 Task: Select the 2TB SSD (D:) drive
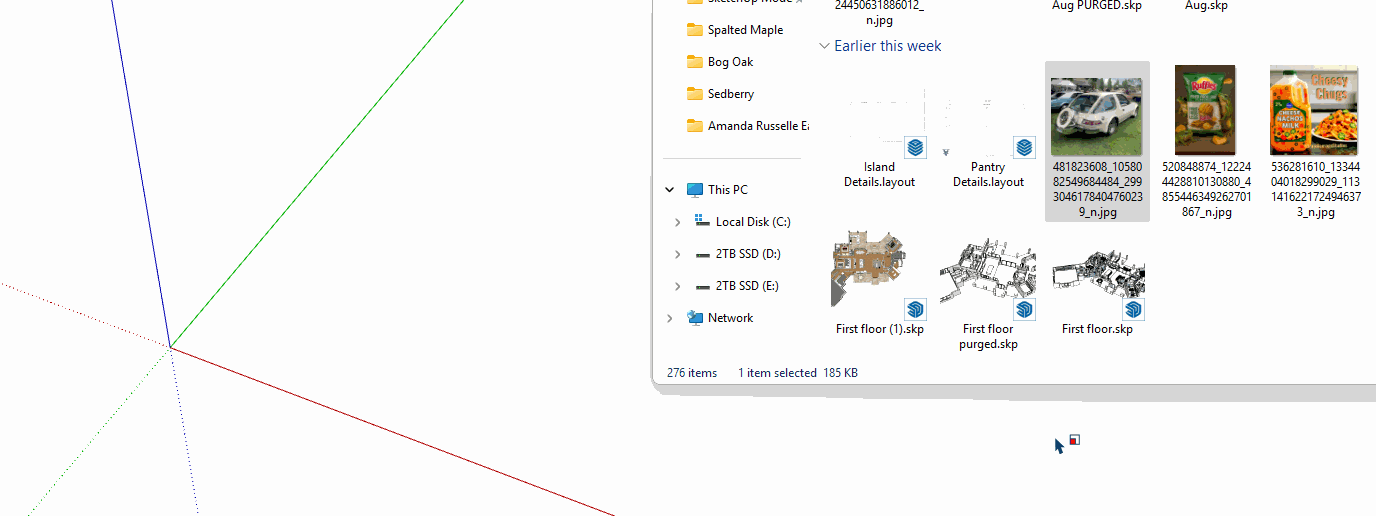click(737, 254)
